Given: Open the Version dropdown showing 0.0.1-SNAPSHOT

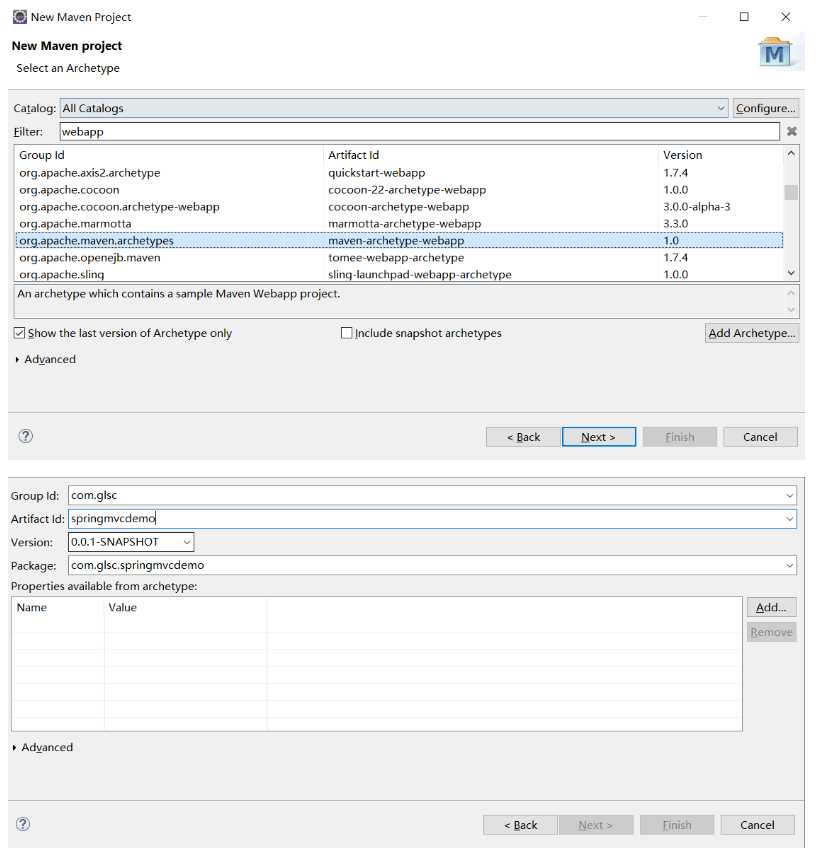Looking at the screenshot, I should tap(131, 542).
